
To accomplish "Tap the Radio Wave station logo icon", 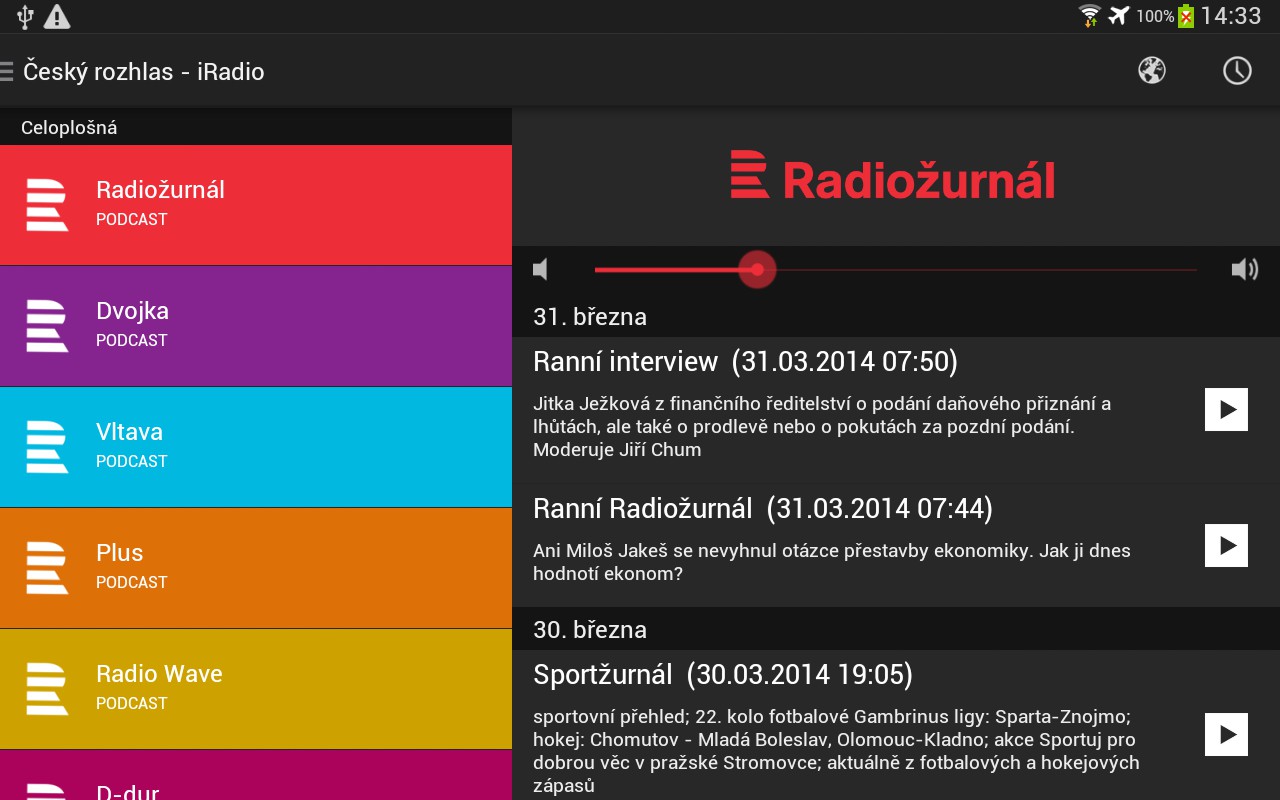I will click(47, 689).
